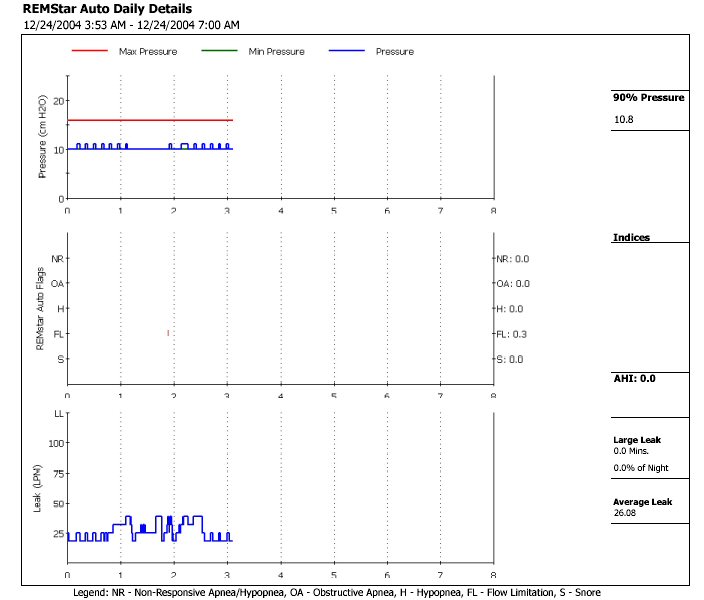Click the Average Leak heading
704x600 pixels.
[x=642, y=502]
